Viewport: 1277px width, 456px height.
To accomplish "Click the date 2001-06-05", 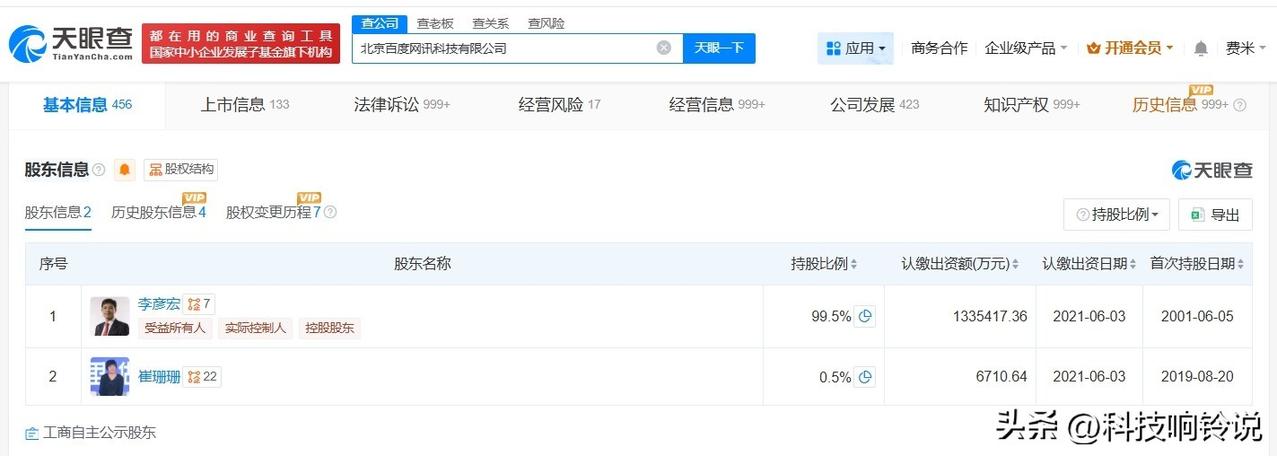I will coord(1198,316).
